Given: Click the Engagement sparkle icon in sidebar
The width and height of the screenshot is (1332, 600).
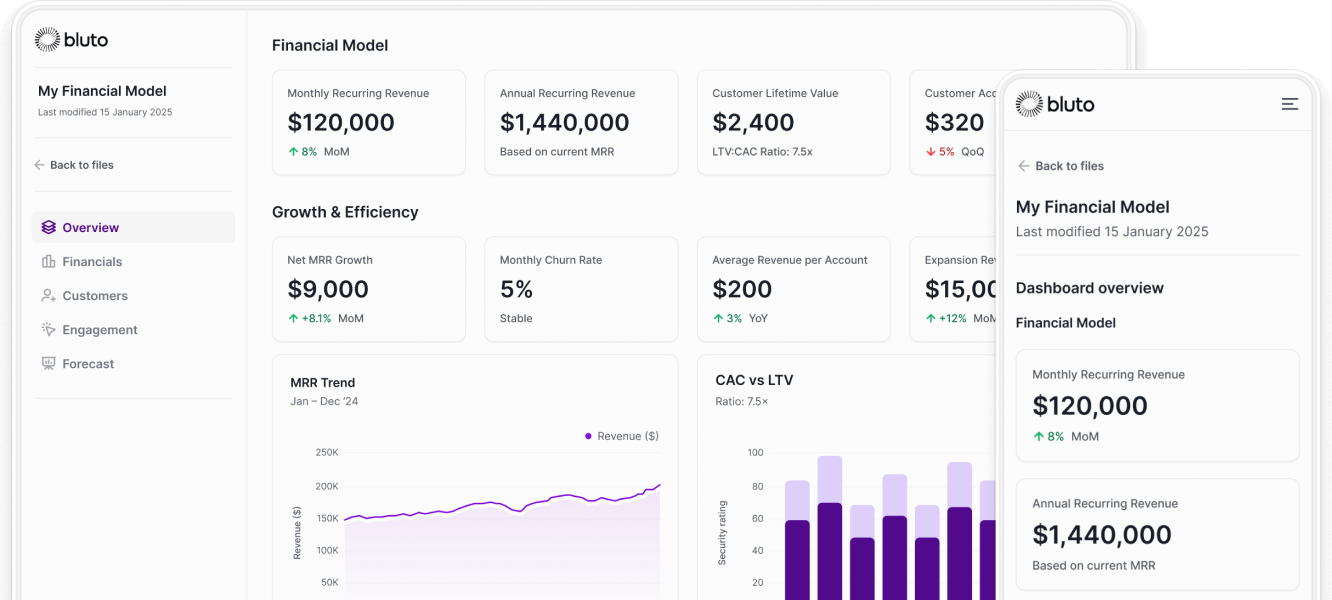Looking at the screenshot, I should [48, 330].
